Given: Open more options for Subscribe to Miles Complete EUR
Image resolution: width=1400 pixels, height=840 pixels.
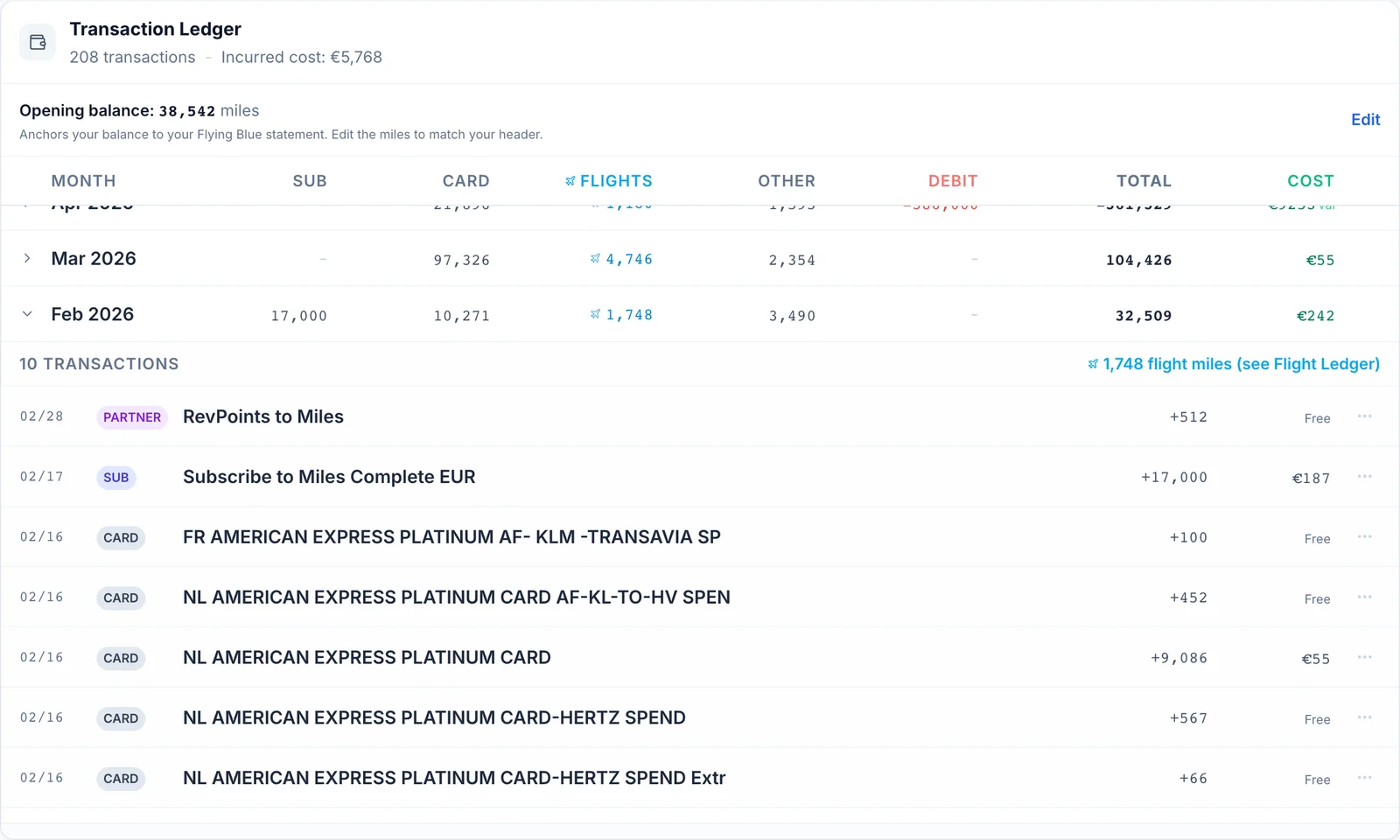Looking at the screenshot, I should tap(1364, 477).
